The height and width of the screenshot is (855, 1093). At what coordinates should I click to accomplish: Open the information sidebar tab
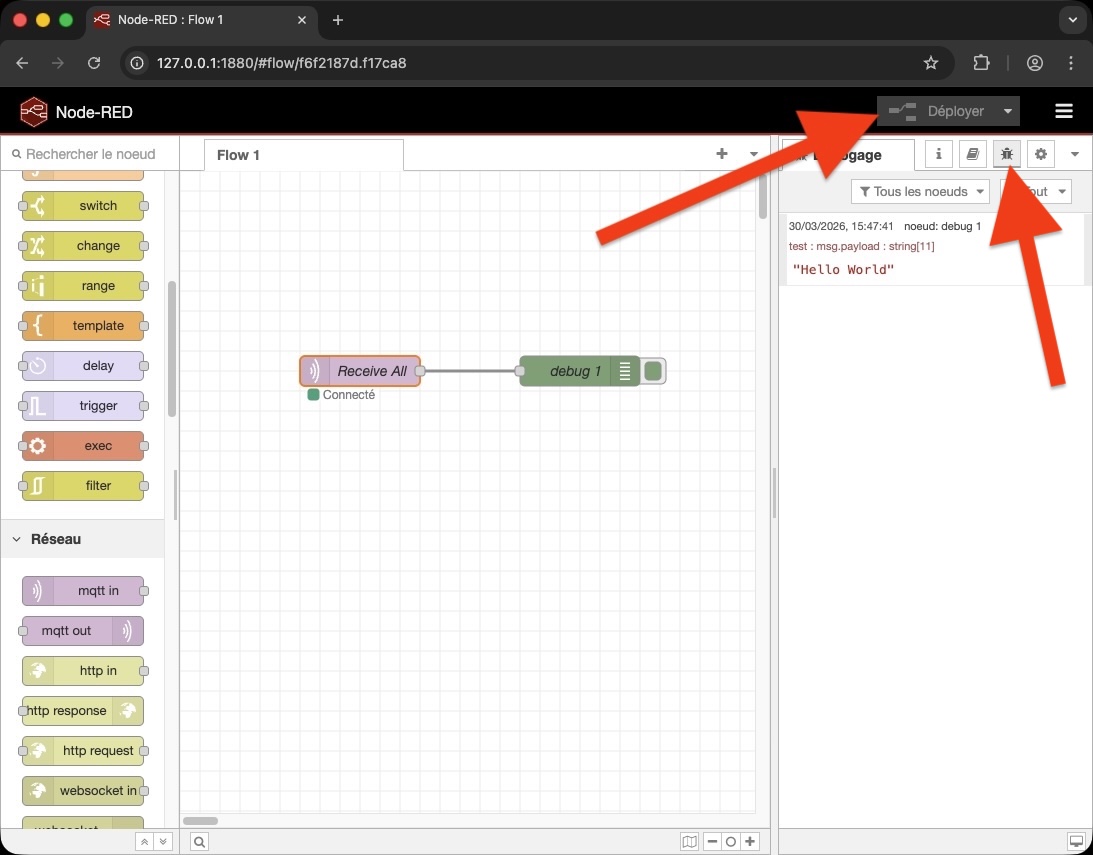pos(937,154)
